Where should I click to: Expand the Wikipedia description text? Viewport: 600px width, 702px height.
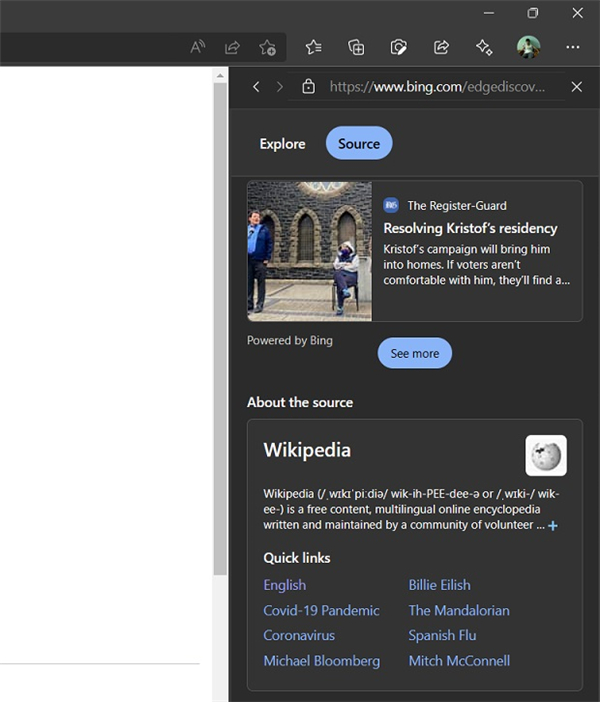pyautogui.click(x=553, y=525)
